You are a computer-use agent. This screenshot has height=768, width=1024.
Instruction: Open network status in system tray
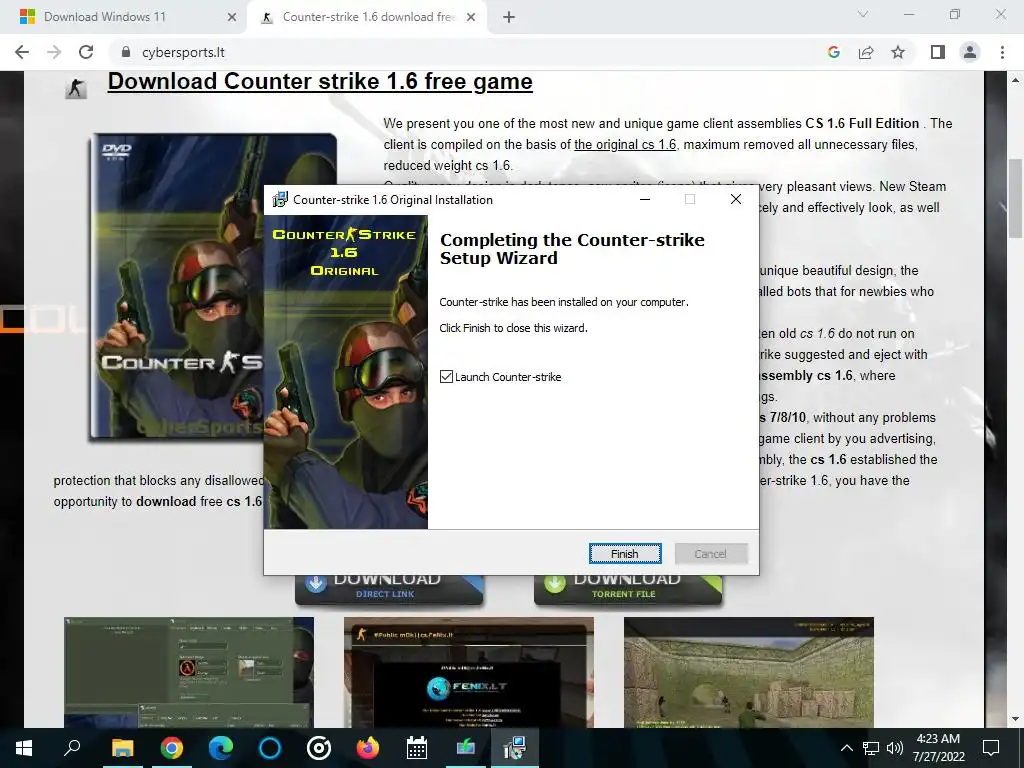pos(871,748)
